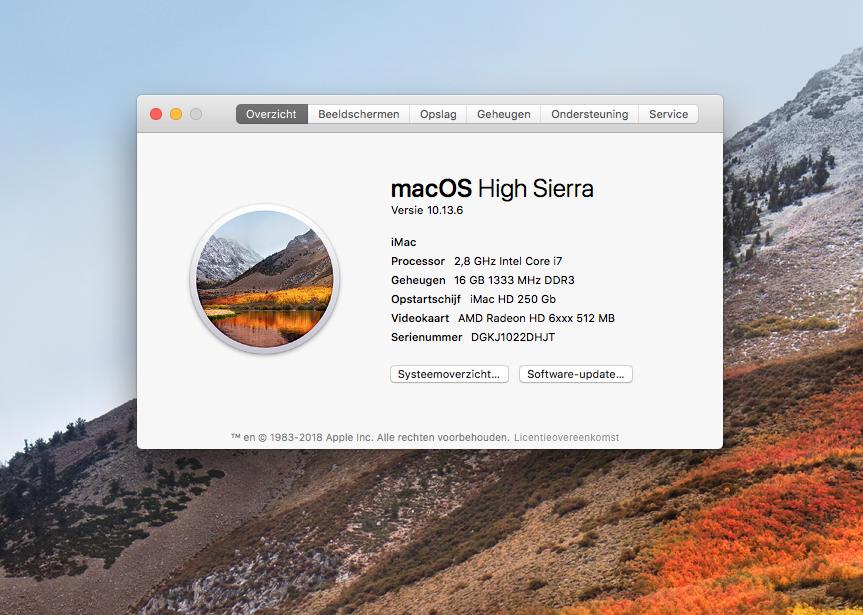Open the Licentieovereenkomst link
Viewport: 863px width, 615px height.
point(566,438)
